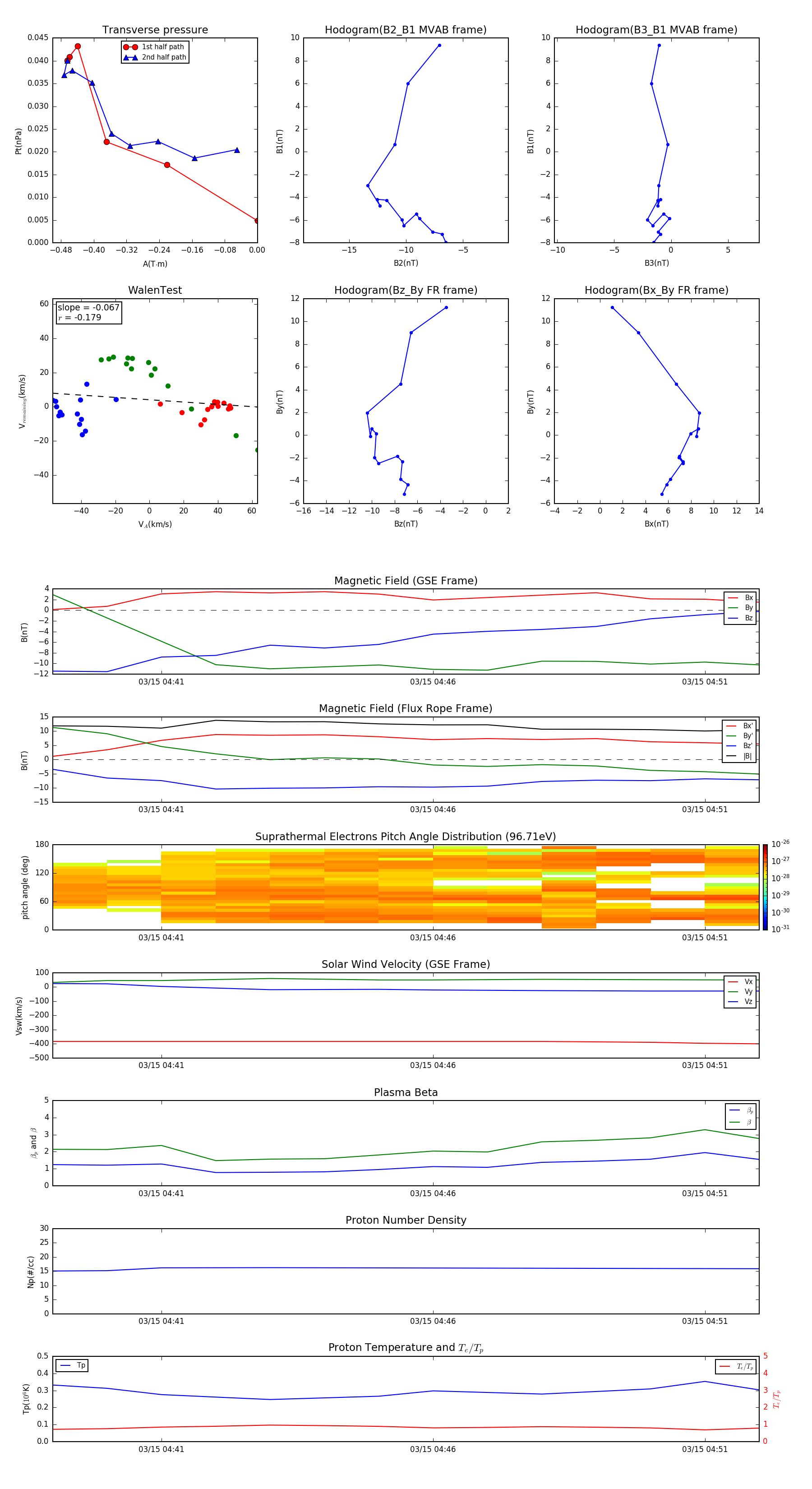Click topmost point of Bz_By hodogram
812x1489 pixels.
click(x=446, y=308)
